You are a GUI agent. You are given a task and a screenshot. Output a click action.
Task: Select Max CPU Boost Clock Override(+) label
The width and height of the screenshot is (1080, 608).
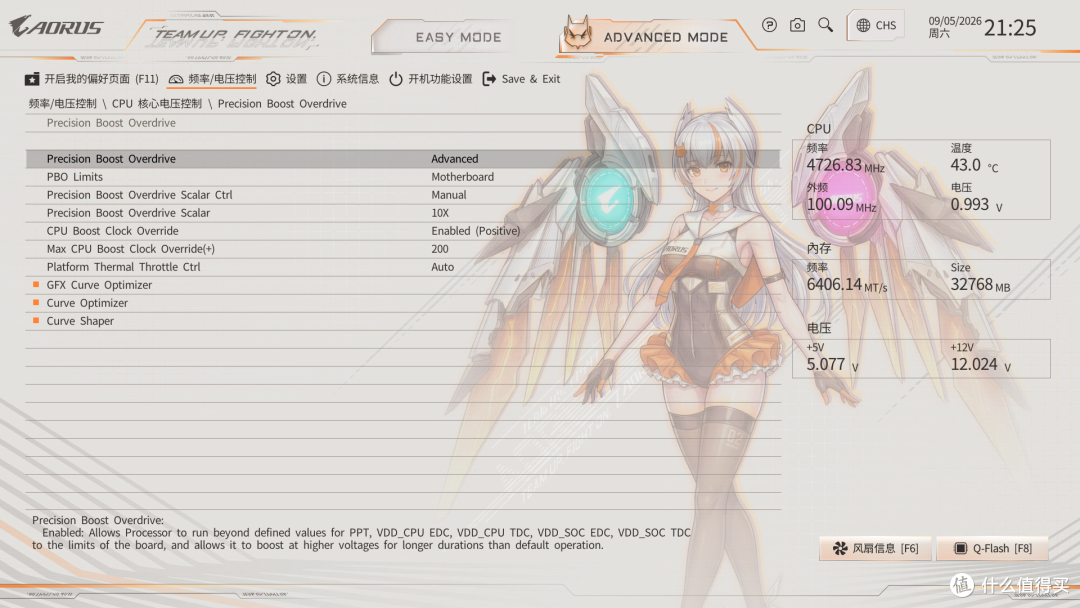coord(131,249)
